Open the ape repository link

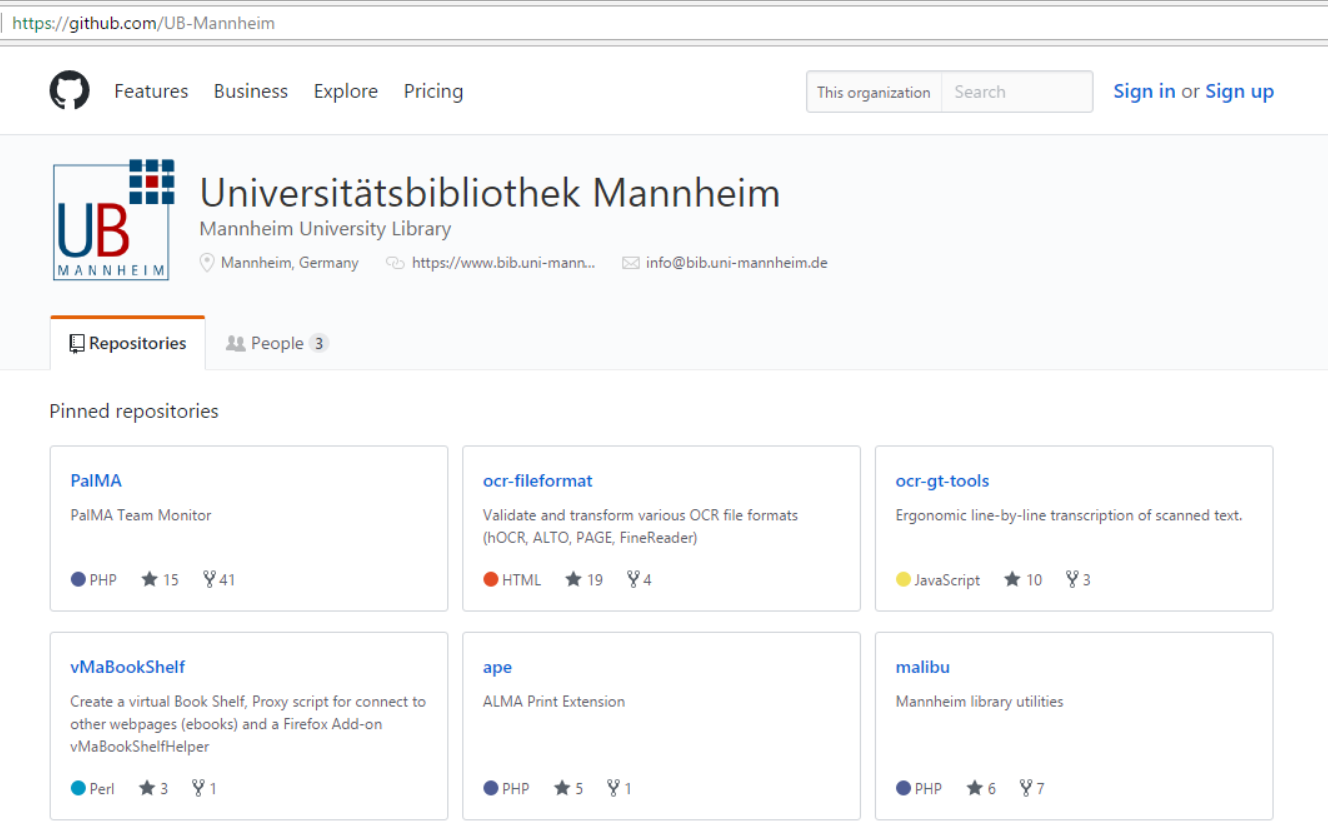pos(497,668)
